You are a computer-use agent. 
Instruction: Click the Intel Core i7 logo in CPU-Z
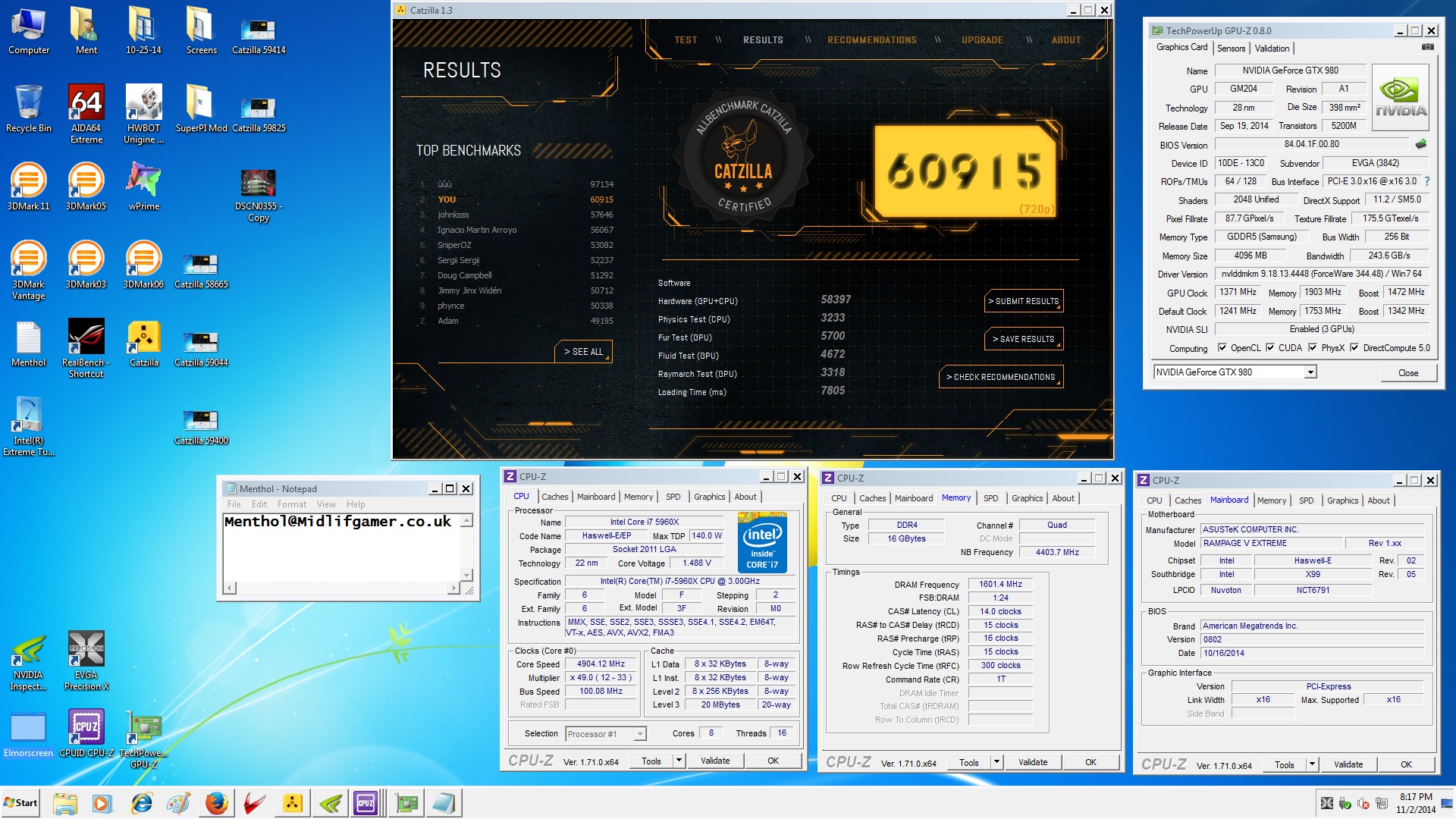tap(762, 542)
